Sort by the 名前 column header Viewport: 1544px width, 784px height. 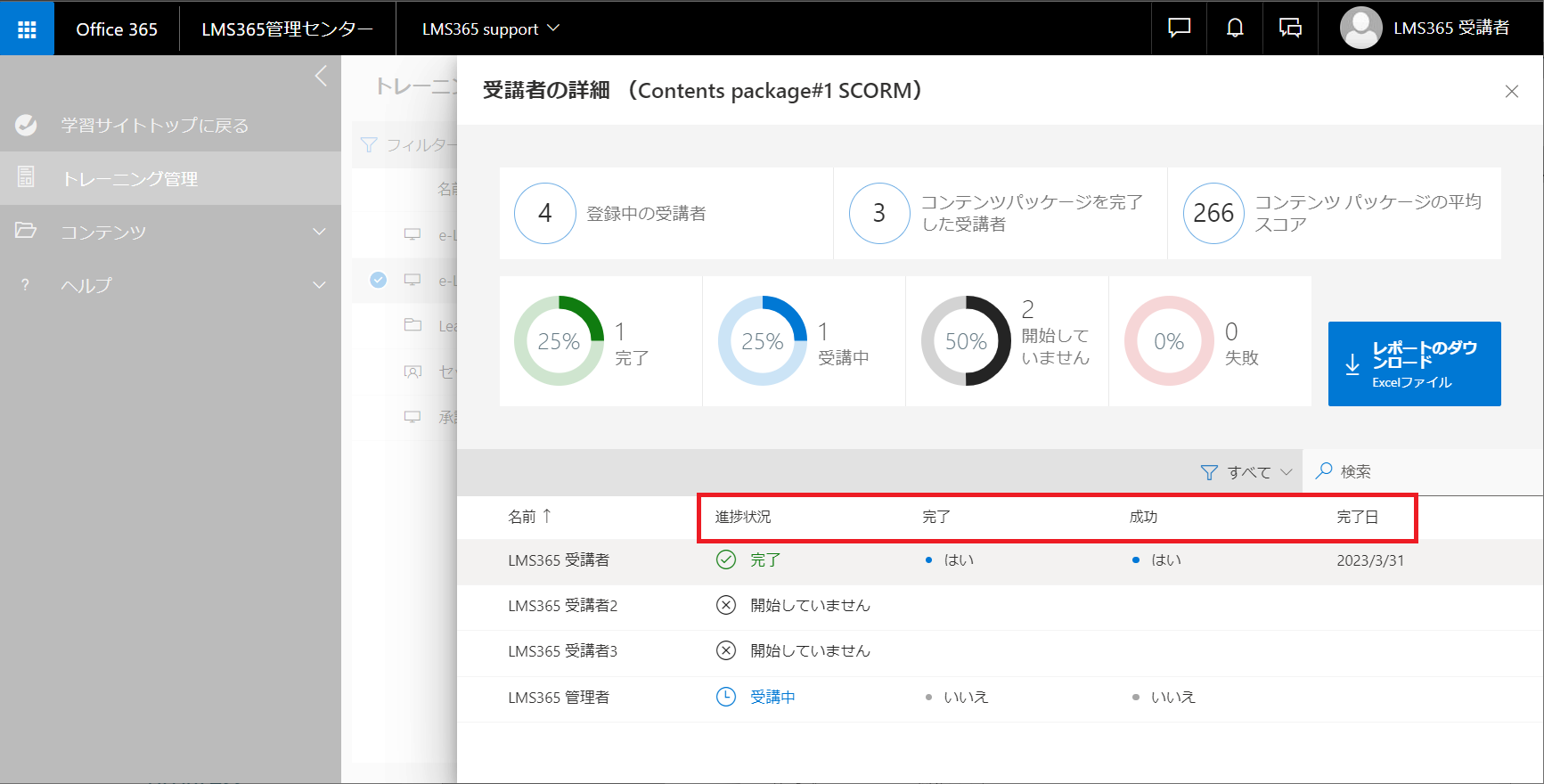click(530, 516)
